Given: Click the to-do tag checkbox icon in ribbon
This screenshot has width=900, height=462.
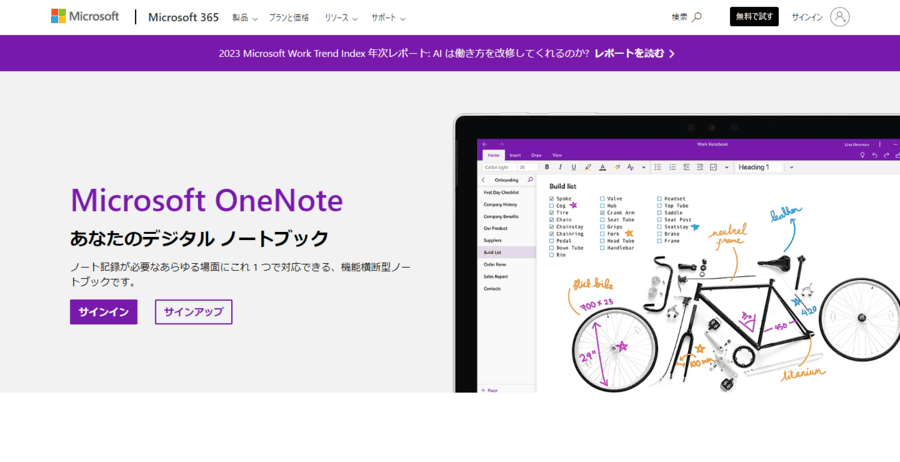Looking at the screenshot, I should tap(713, 167).
